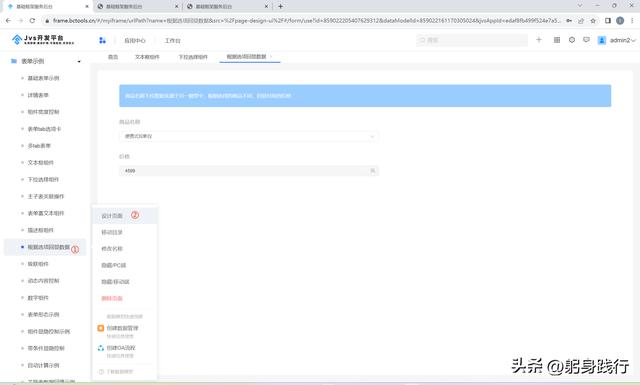Switch to third browser tab
Image resolution: width=640 pixels, height=385 pixels.
click(227, 7)
